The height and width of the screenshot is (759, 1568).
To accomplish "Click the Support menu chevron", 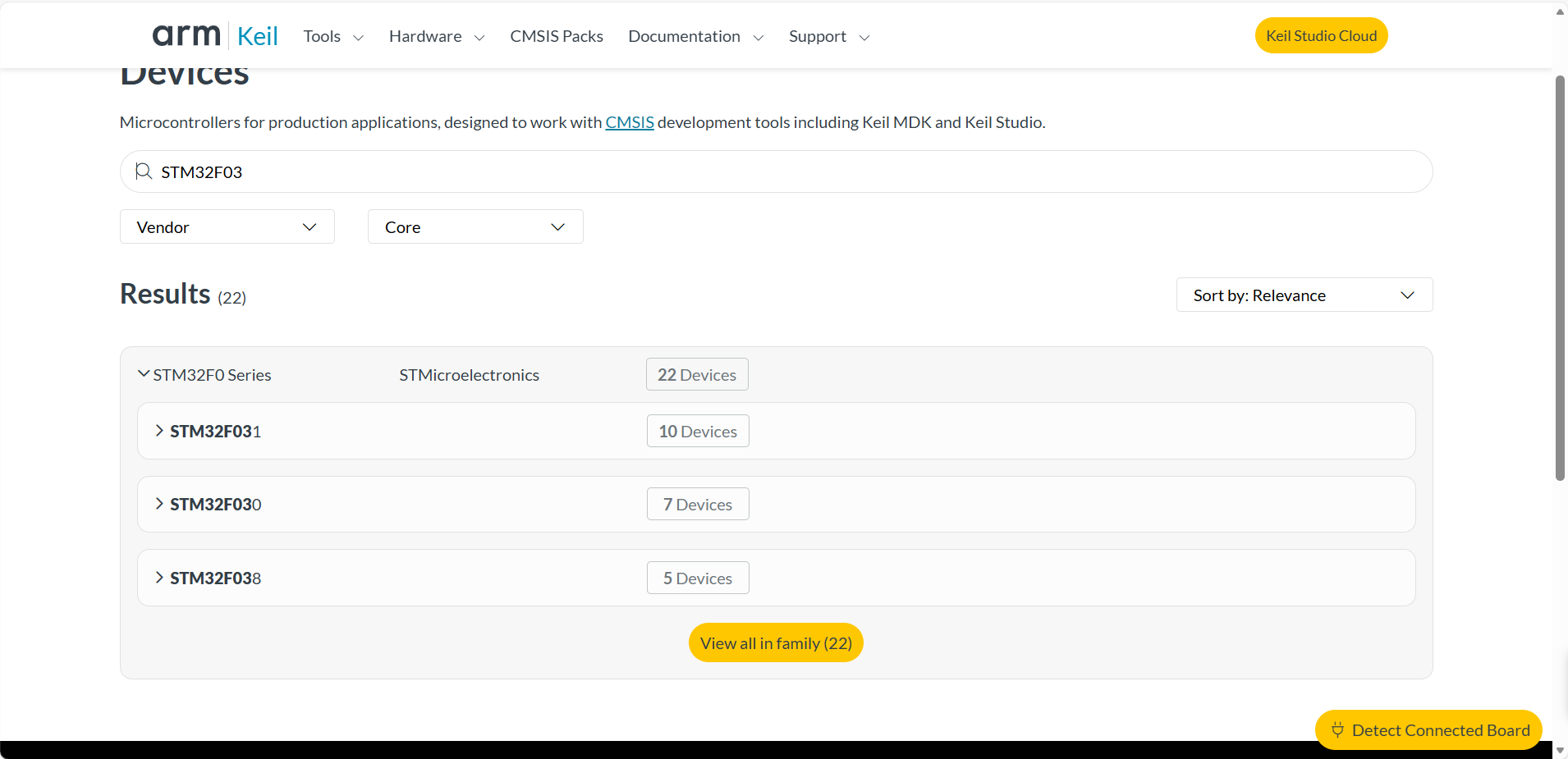I will point(864,38).
